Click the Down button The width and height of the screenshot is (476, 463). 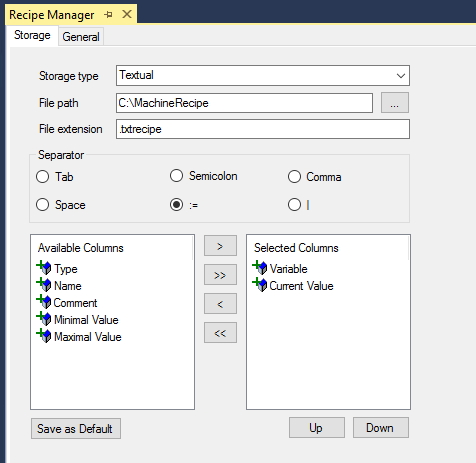(x=381, y=428)
